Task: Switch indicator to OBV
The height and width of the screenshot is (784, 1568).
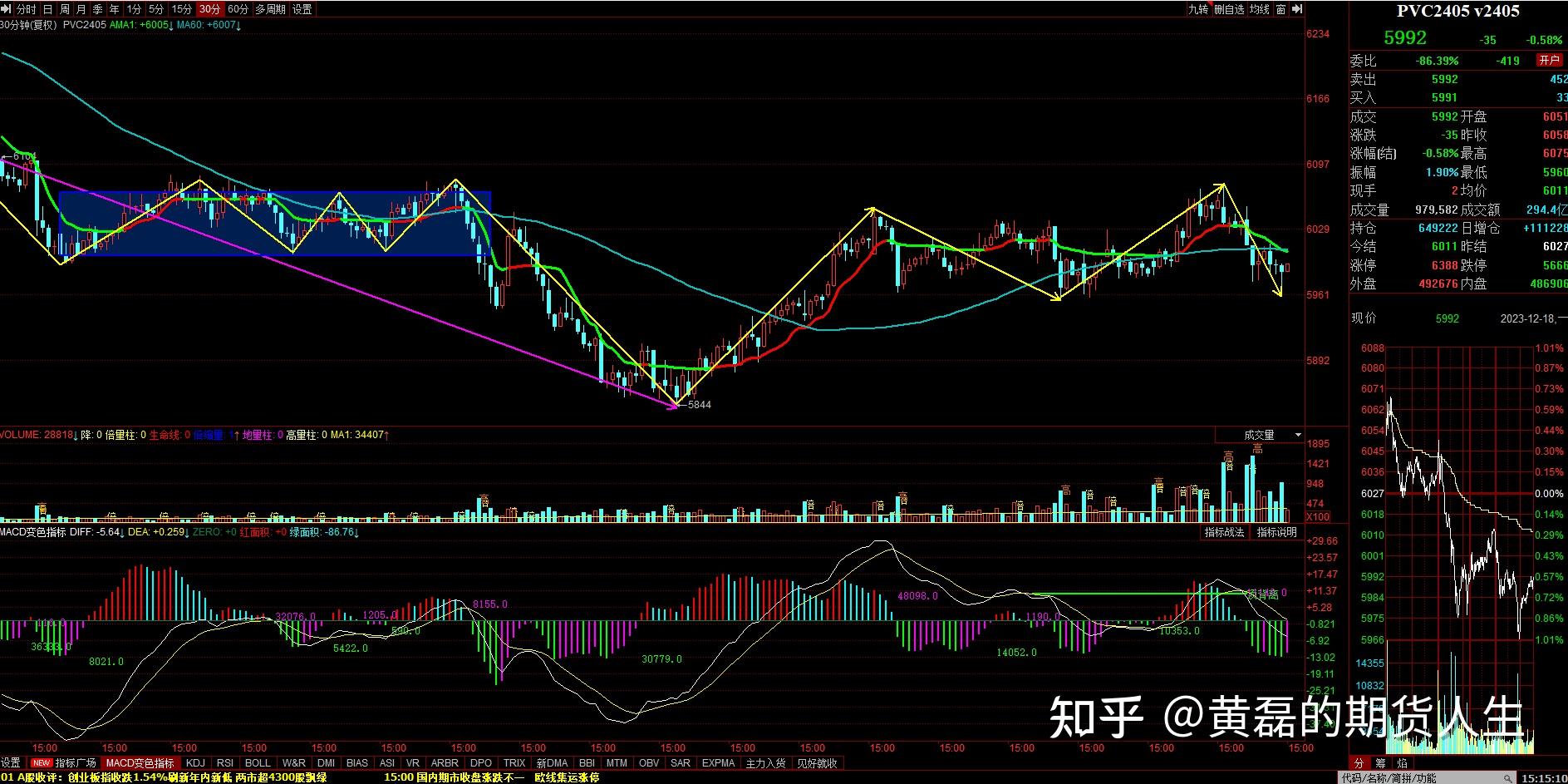Action: pos(649,762)
